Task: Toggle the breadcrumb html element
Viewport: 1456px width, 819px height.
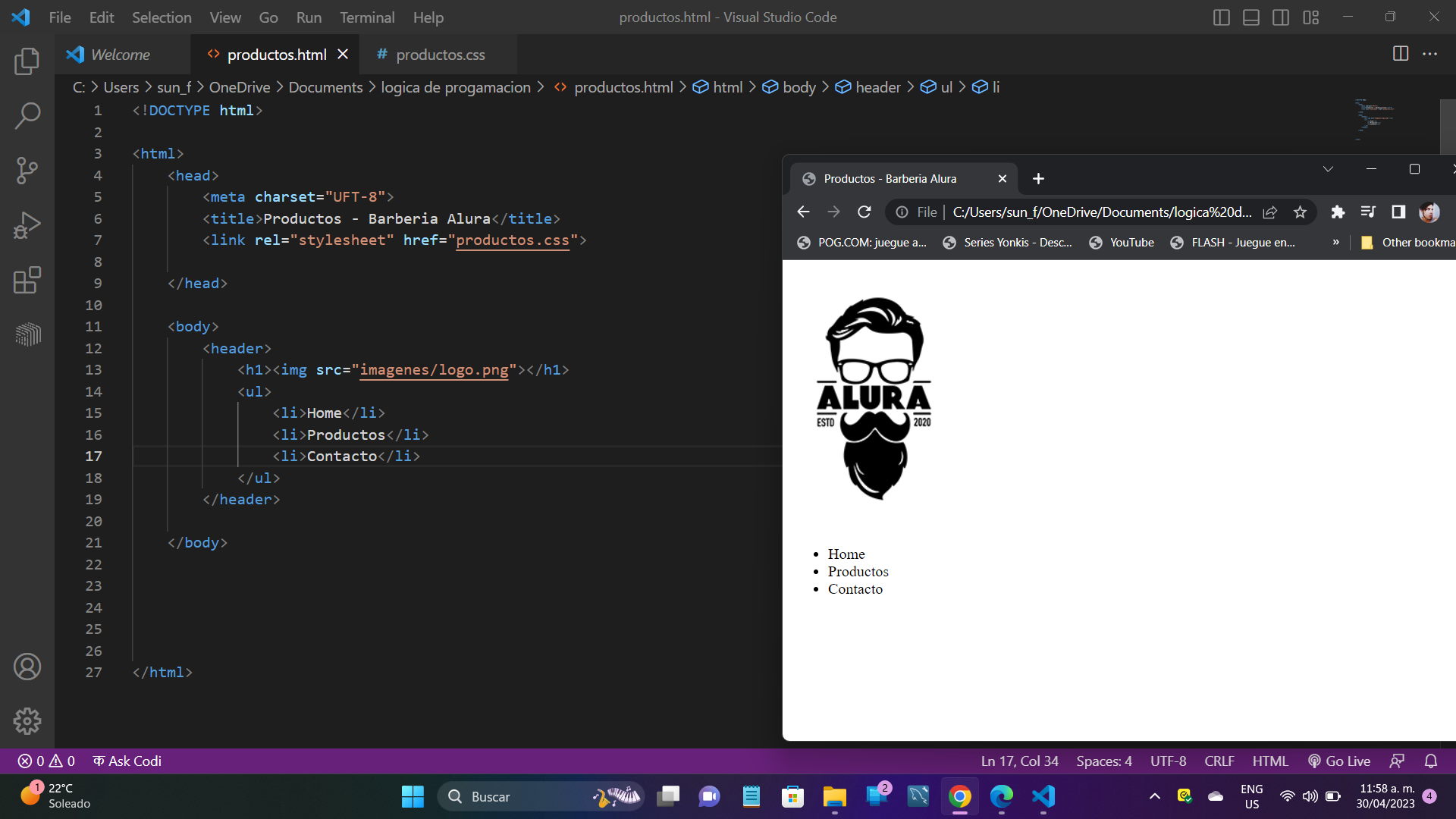Action: [727, 87]
